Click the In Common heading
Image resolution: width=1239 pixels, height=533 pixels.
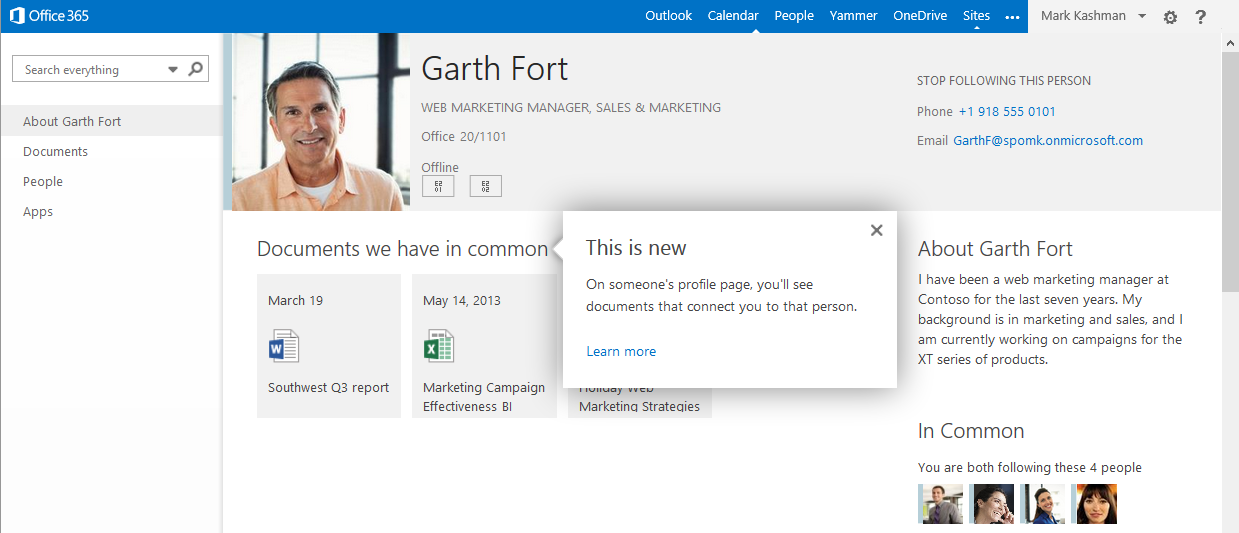pos(971,431)
